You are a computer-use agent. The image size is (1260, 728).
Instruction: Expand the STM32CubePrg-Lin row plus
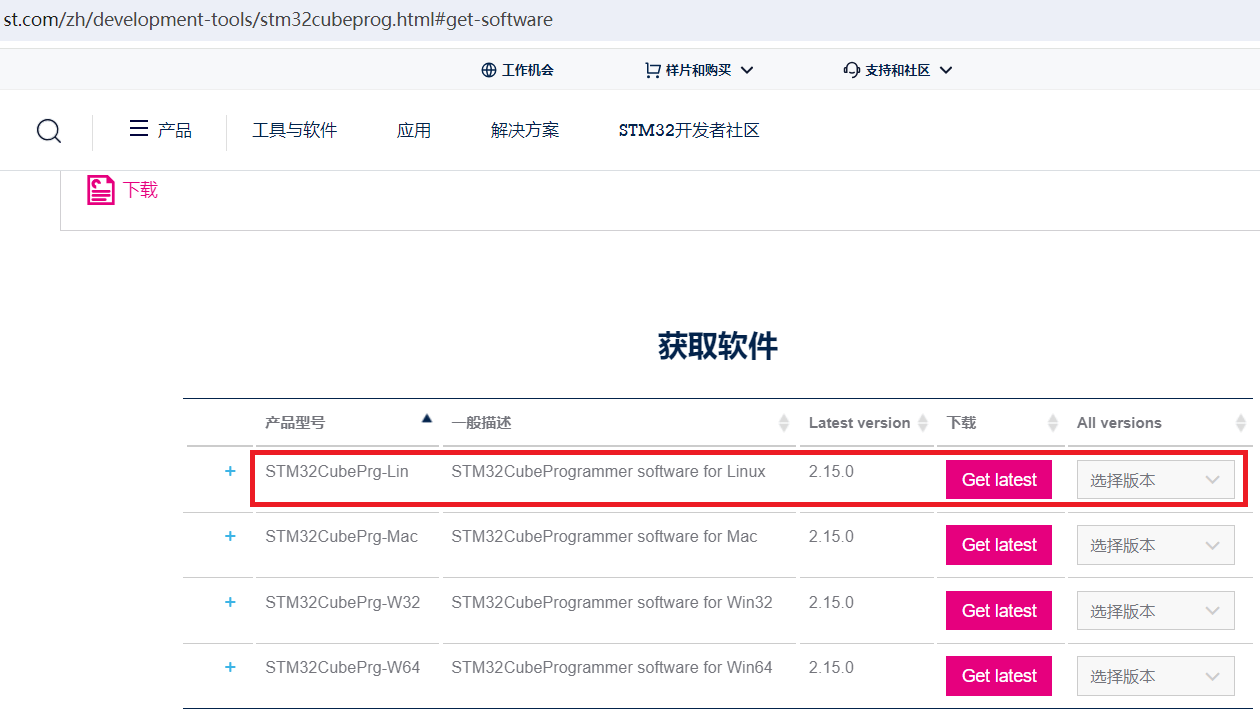pos(230,471)
